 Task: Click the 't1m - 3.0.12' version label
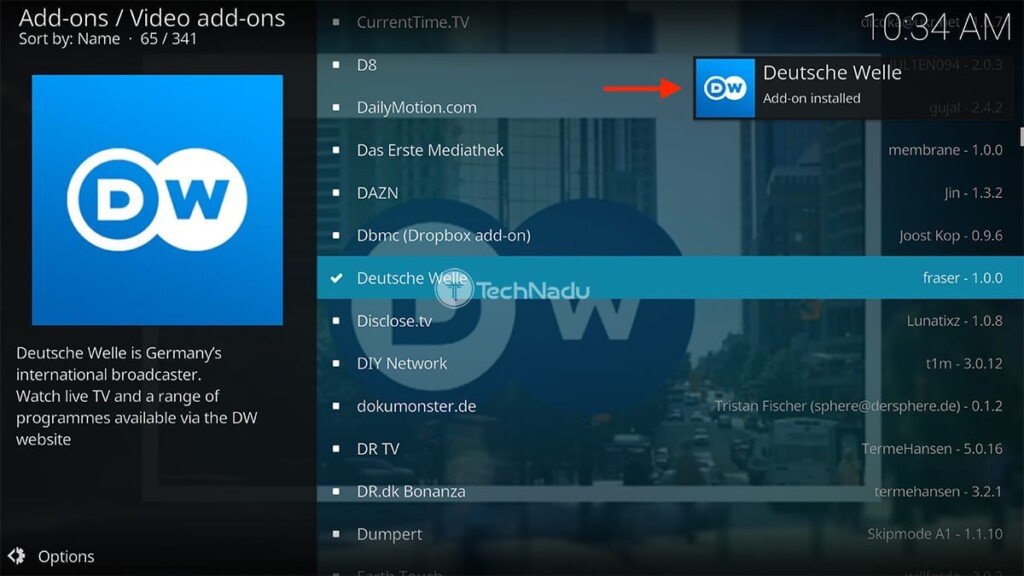tap(964, 364)
